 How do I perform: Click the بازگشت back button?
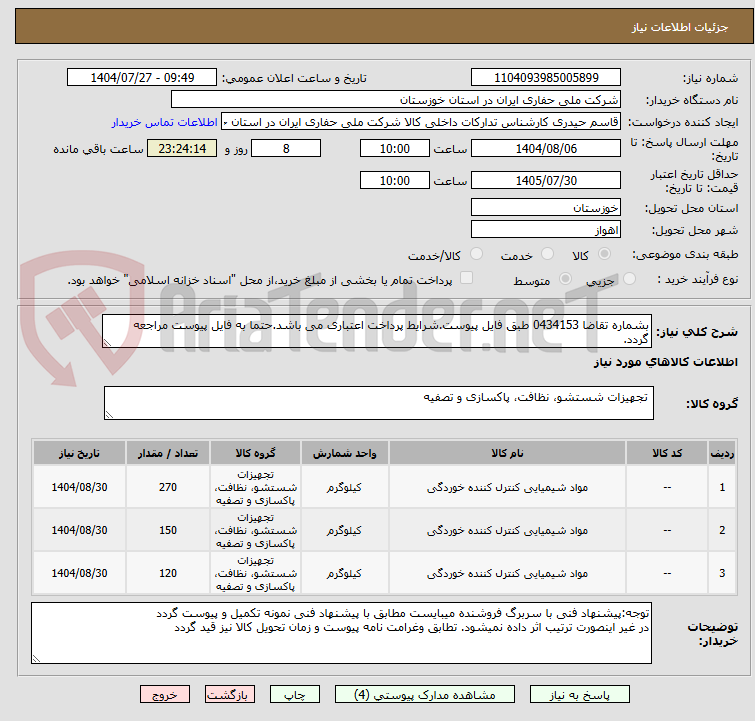pyautogui.click(x=230, y=695)
